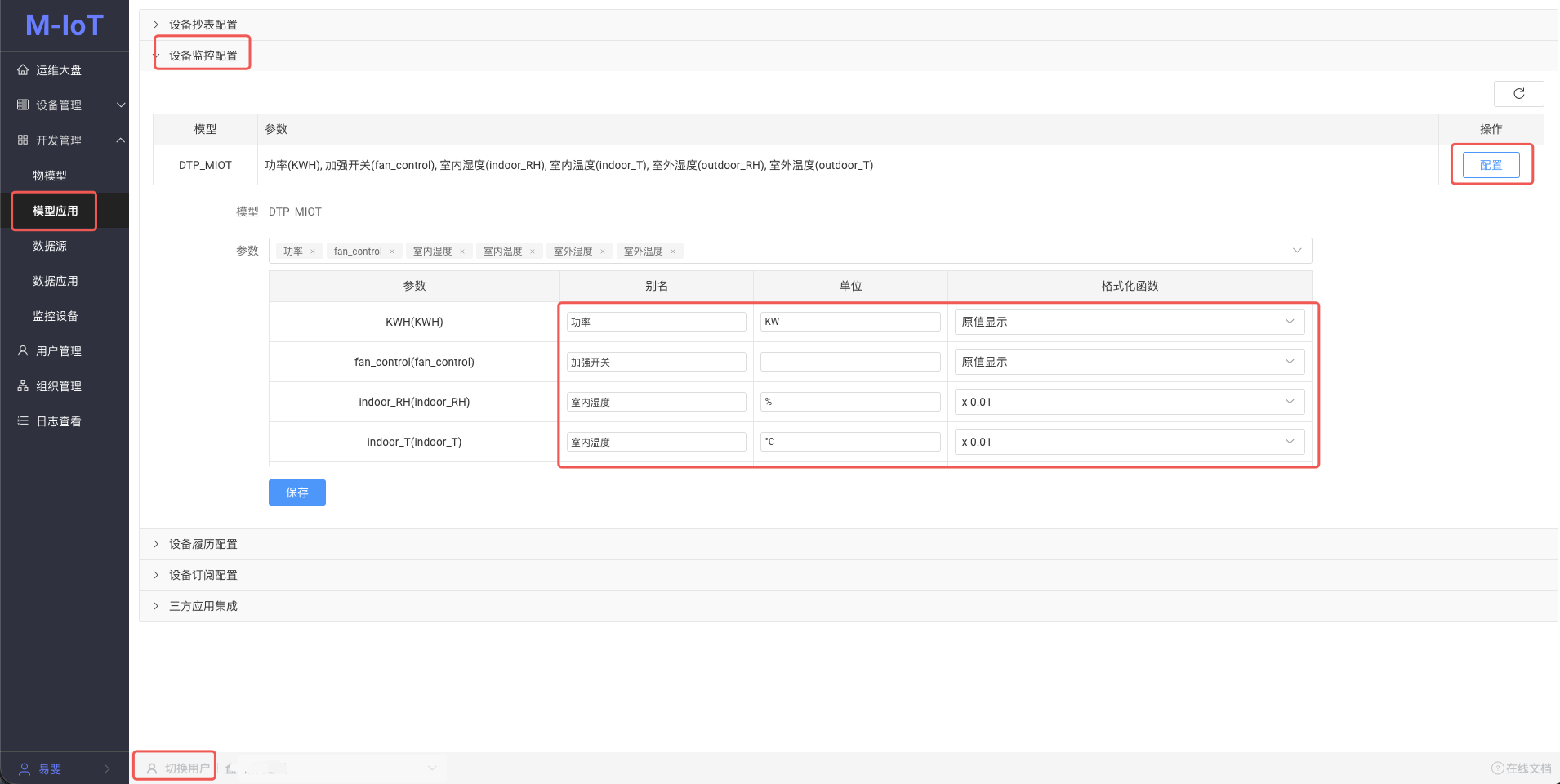Click the 组织管理 org chart icon
The height and width of the screenshot is (784, 1560).
[x=23, y=386]
